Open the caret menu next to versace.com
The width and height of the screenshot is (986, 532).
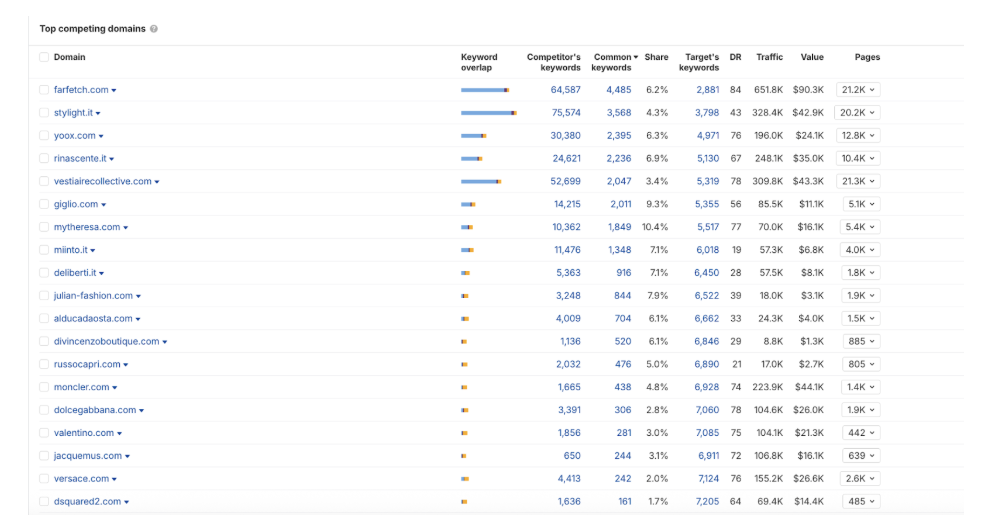115,480
